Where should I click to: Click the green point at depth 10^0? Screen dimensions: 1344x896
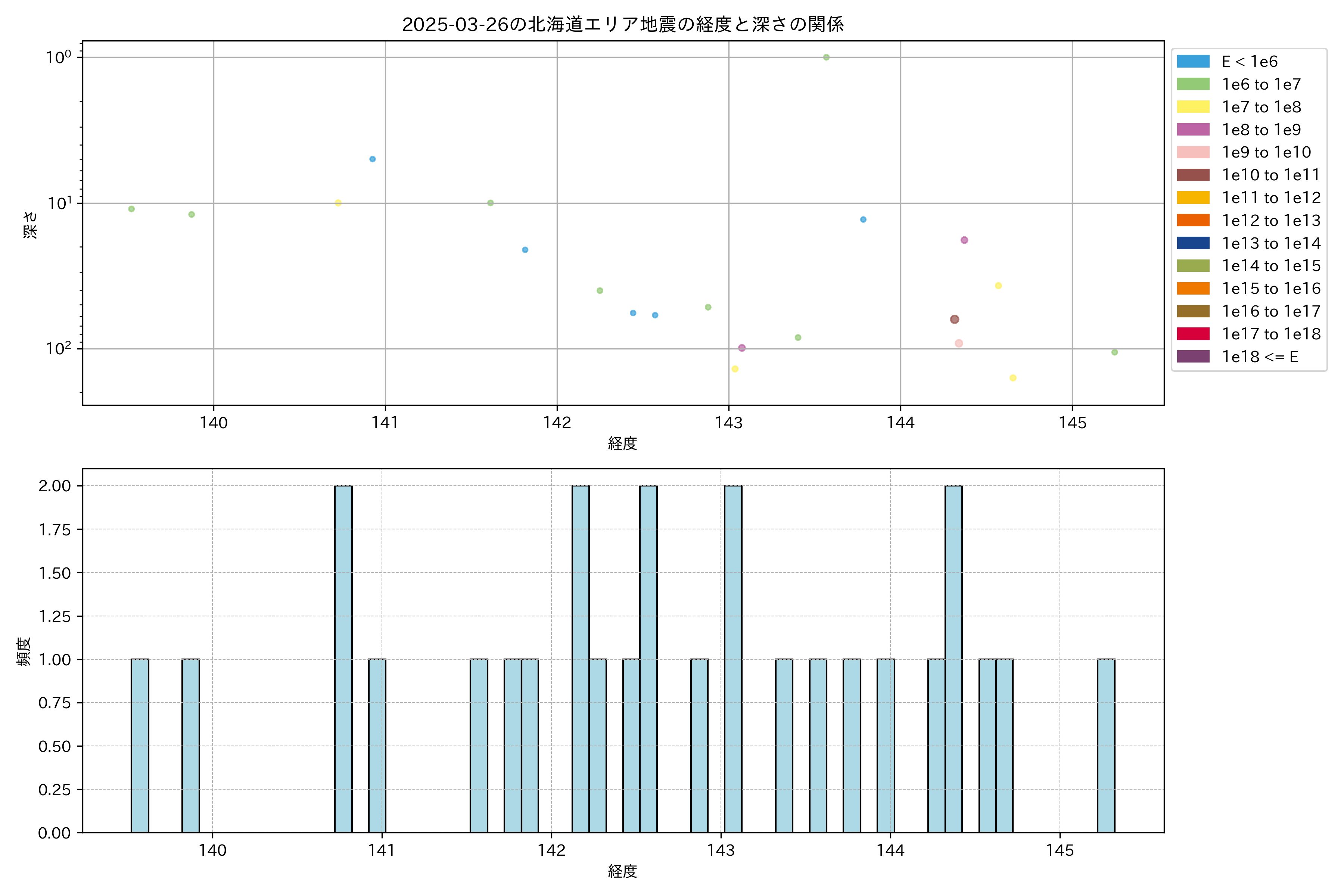click(826, 57)
